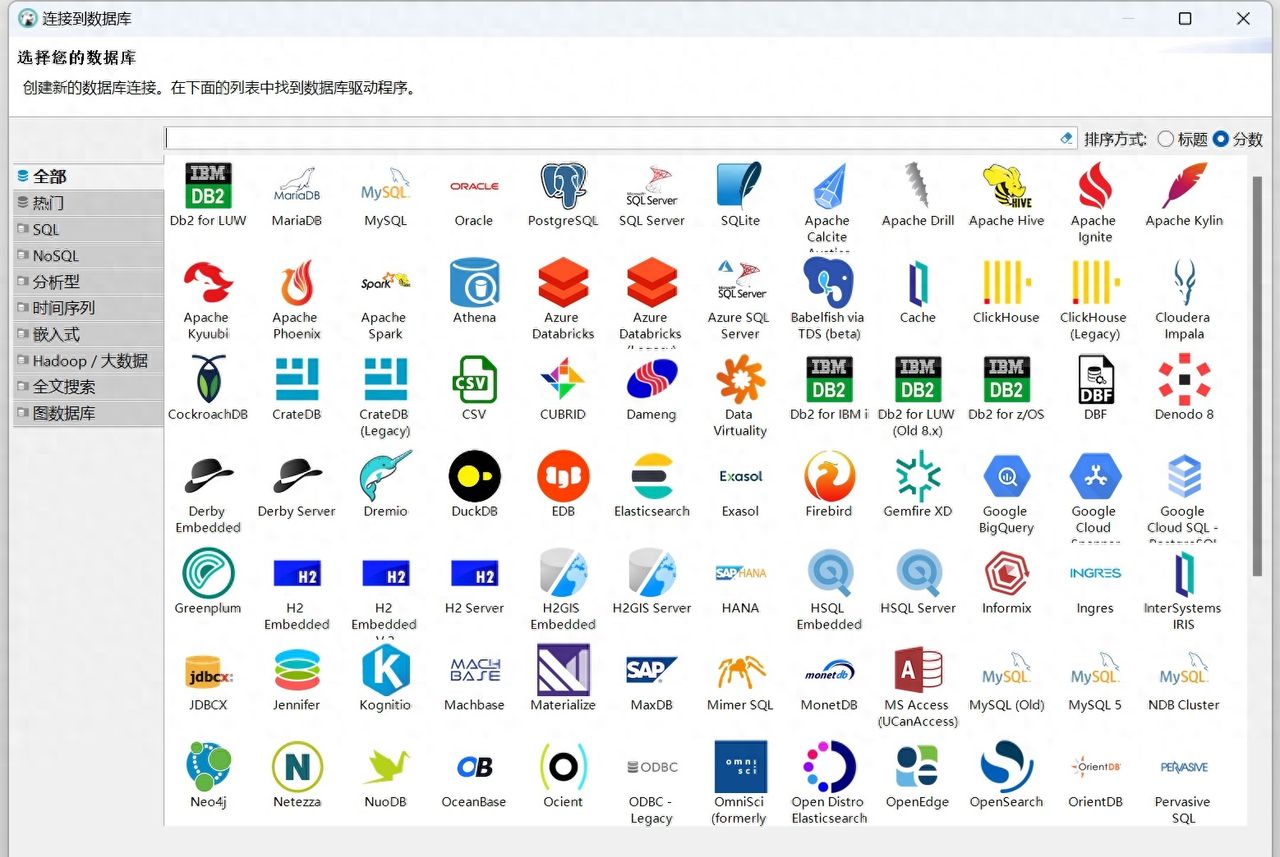Clear the search filter with eraser icon
Image resolution: width=1280 pixels, height=857 pixels.
pyautogui.click(x=1066, y=139)
